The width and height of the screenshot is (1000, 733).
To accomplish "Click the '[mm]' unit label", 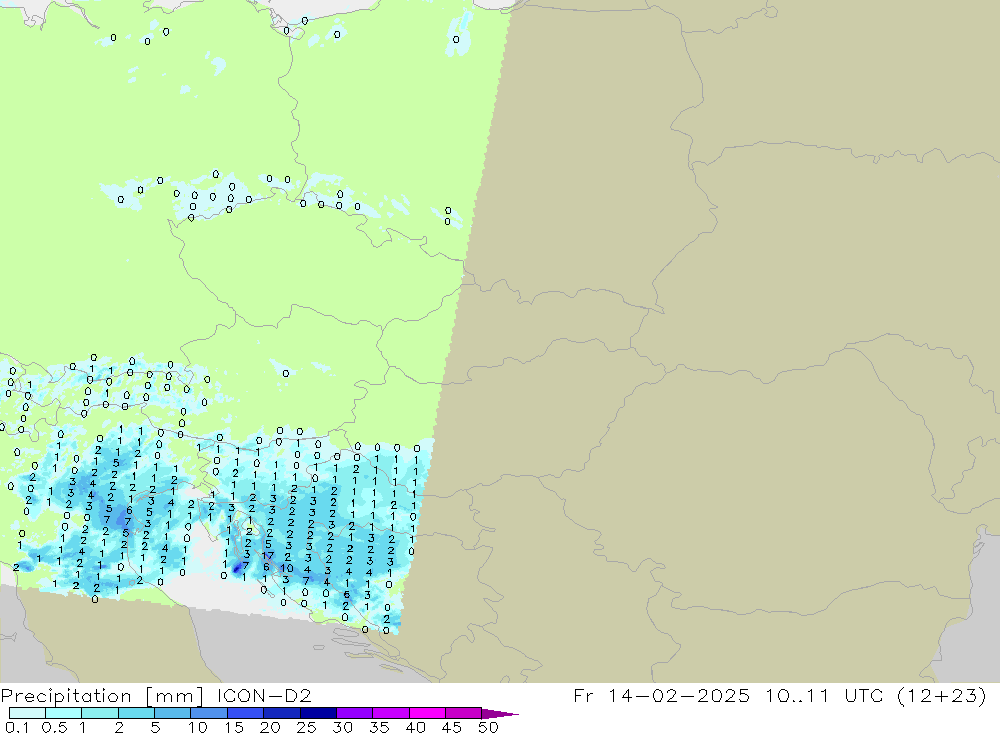I will point(175,696).
